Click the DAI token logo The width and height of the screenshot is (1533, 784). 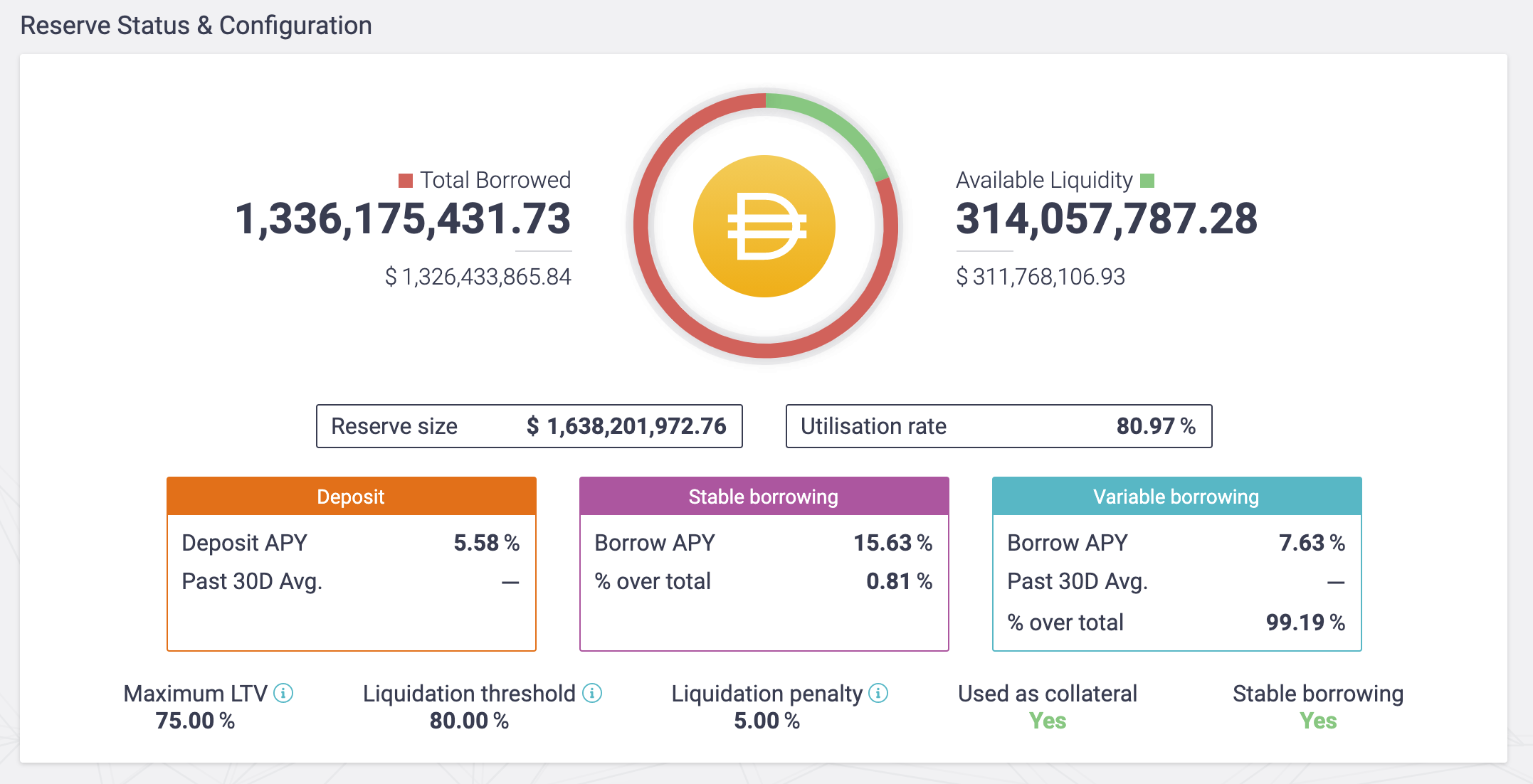[764, 226]
